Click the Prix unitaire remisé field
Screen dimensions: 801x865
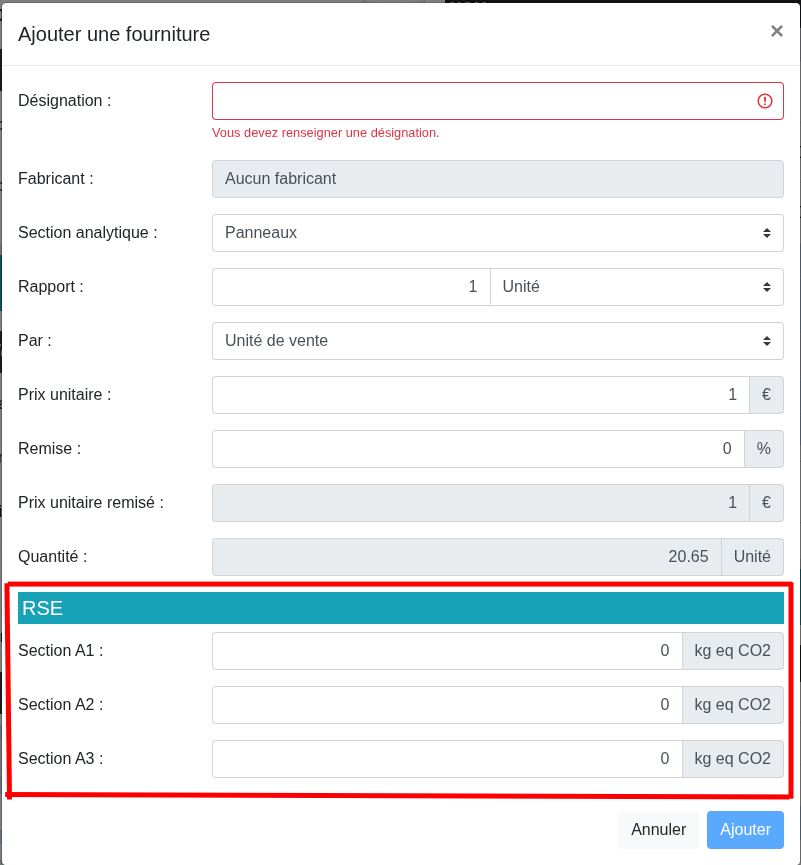480,503
